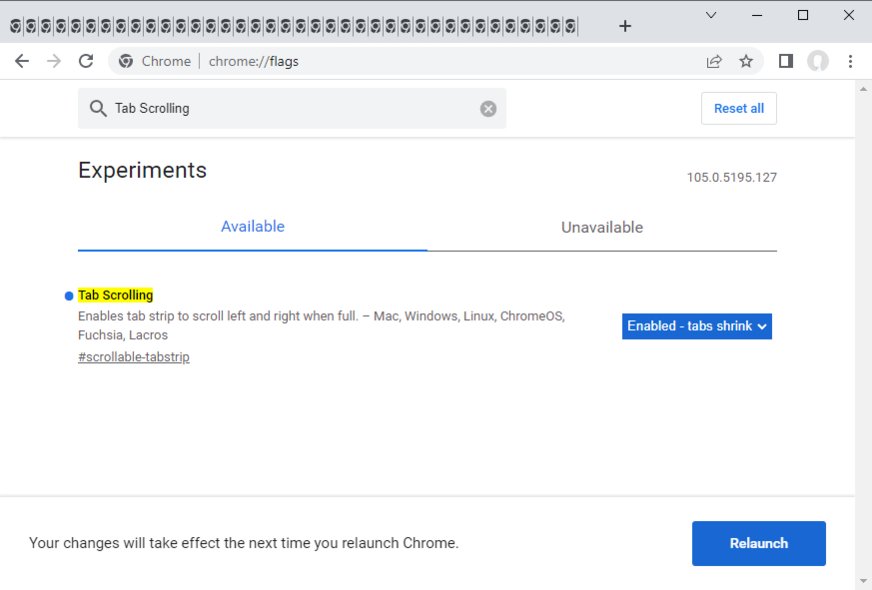Expand the Enabled - tabs shrink dropdown
The image size is (872, 590).
[697, 326]
